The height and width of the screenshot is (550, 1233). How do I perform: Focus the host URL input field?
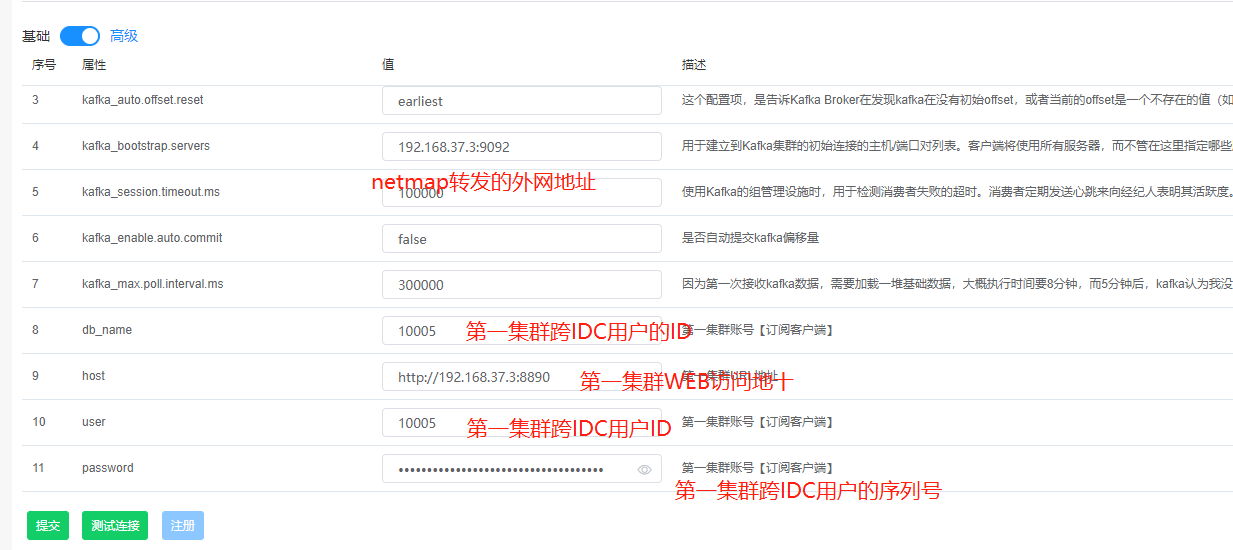click(480, 377)
